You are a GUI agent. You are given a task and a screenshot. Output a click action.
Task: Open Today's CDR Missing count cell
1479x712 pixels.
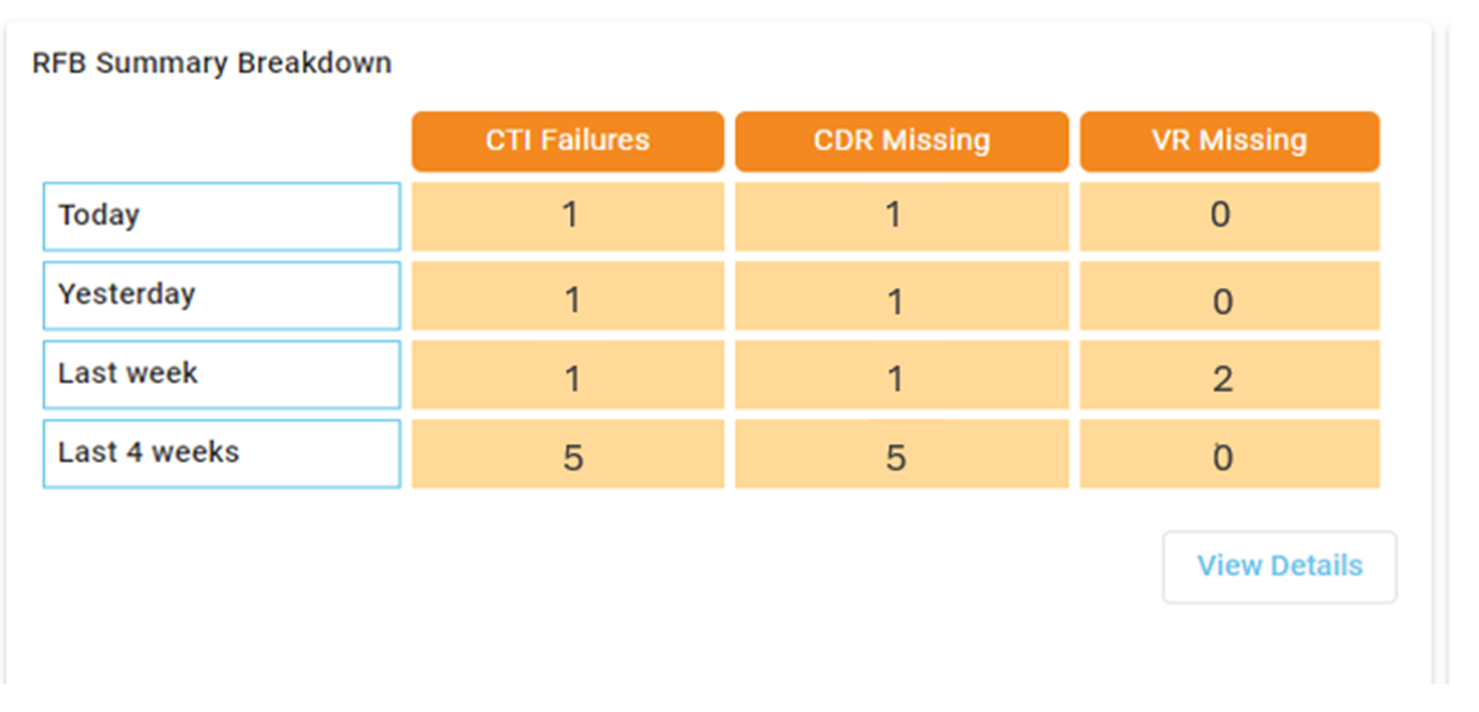(902, 216)
